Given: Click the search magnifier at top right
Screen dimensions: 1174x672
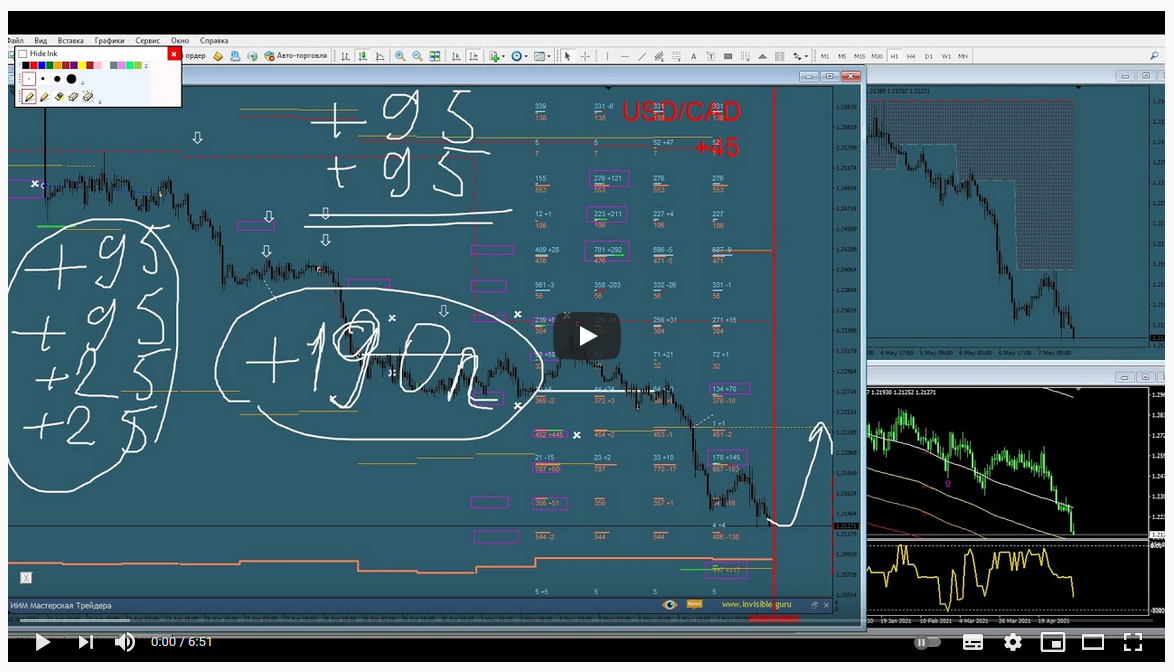Looking at the screenshot, I should click(1155, 55).
